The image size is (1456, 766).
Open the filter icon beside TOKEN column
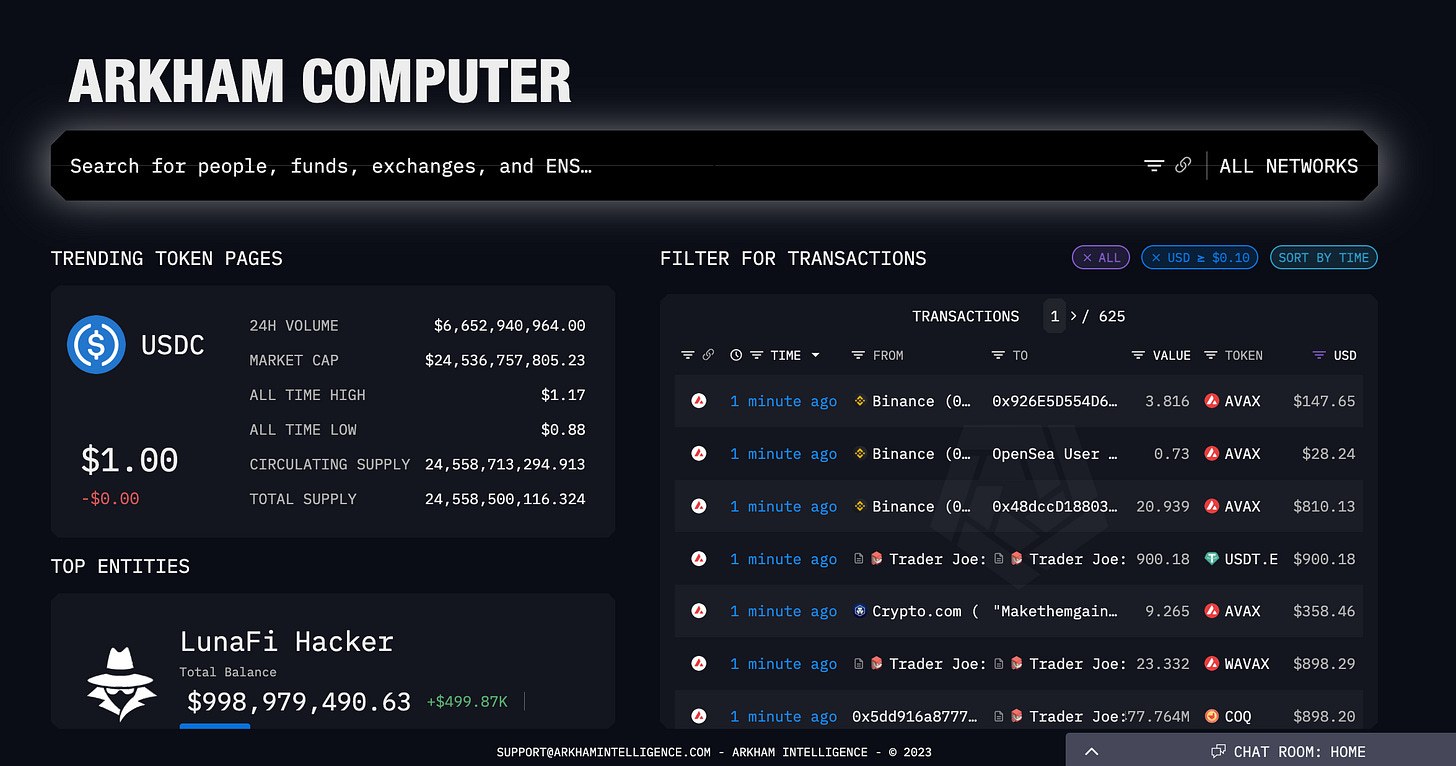(1210, 355)
